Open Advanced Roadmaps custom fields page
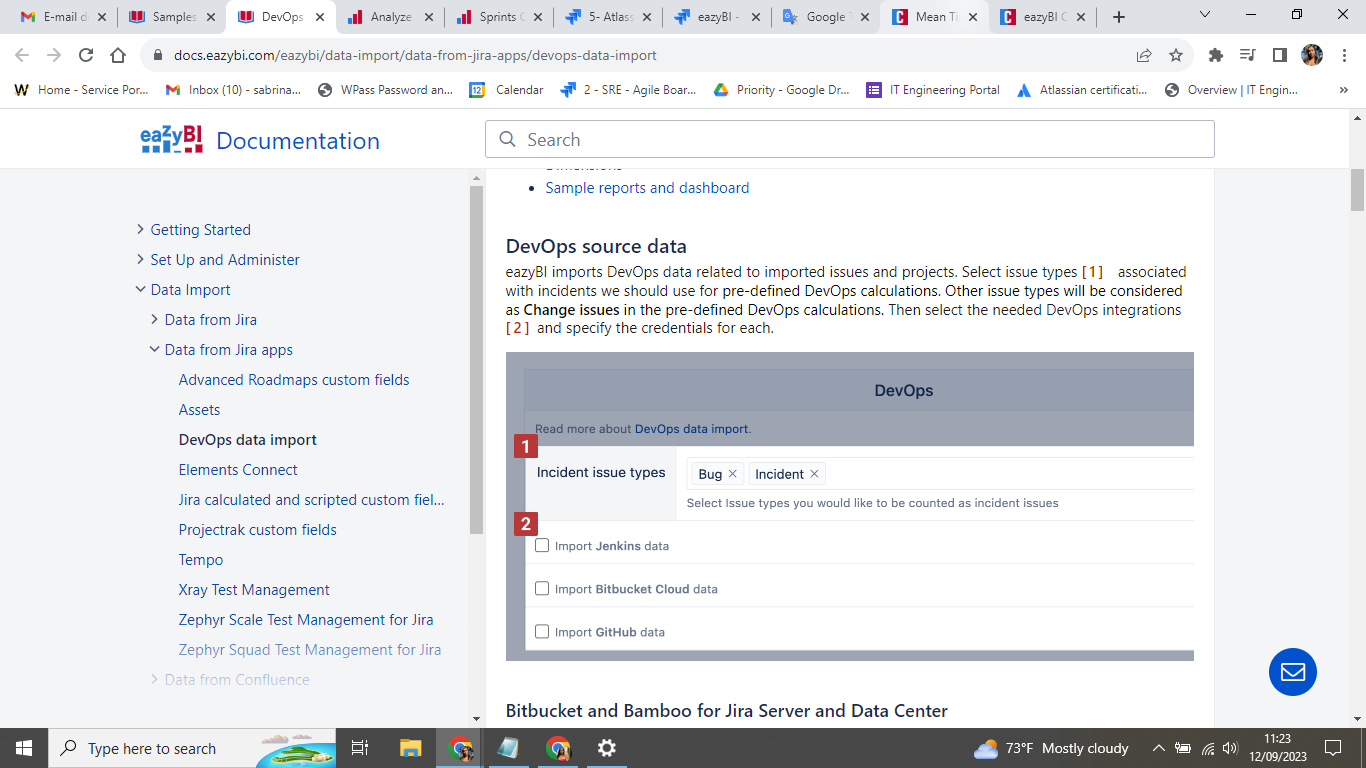Viewport: 1366px width, 768px height. click(294, 380)
